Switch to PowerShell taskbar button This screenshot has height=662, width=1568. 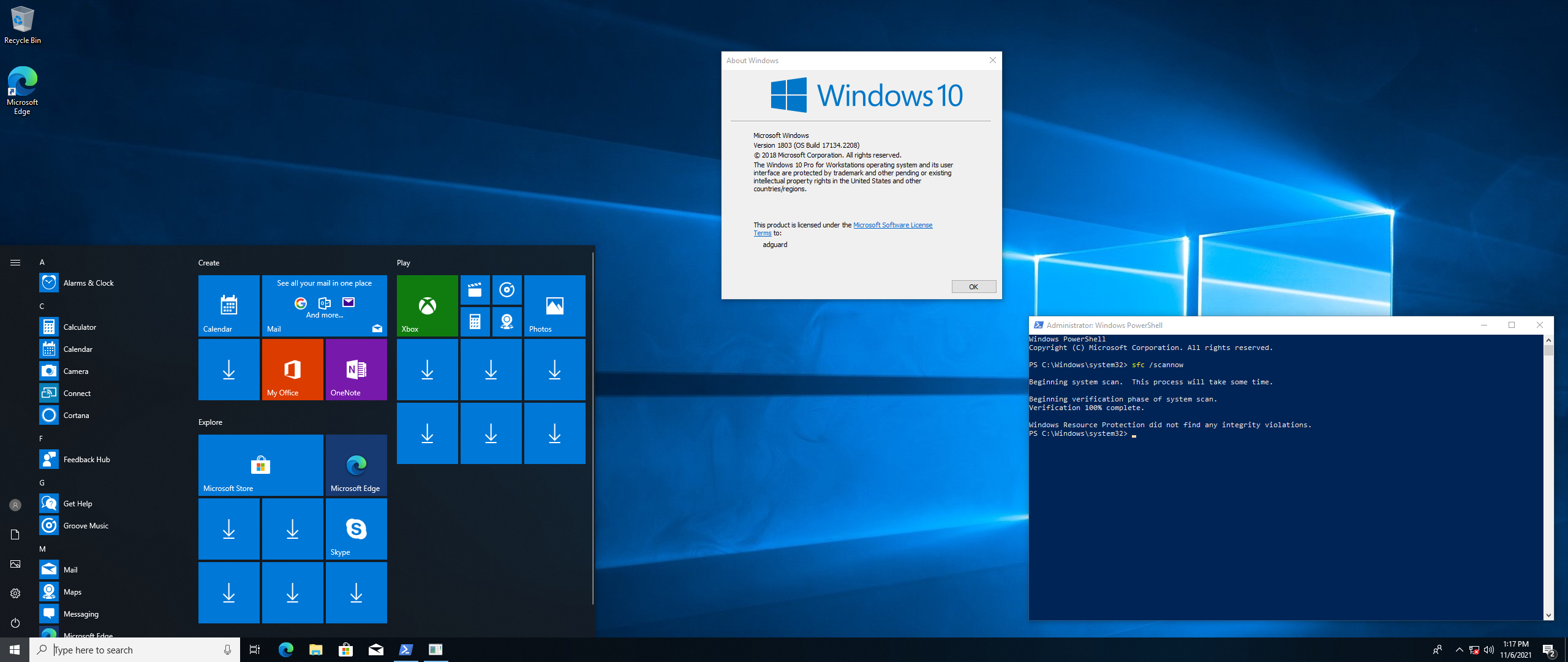pos(406,650)
